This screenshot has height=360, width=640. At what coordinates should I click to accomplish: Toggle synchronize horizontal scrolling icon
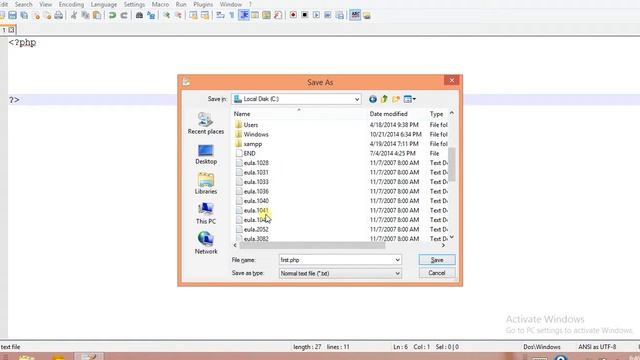pos(205,15)
